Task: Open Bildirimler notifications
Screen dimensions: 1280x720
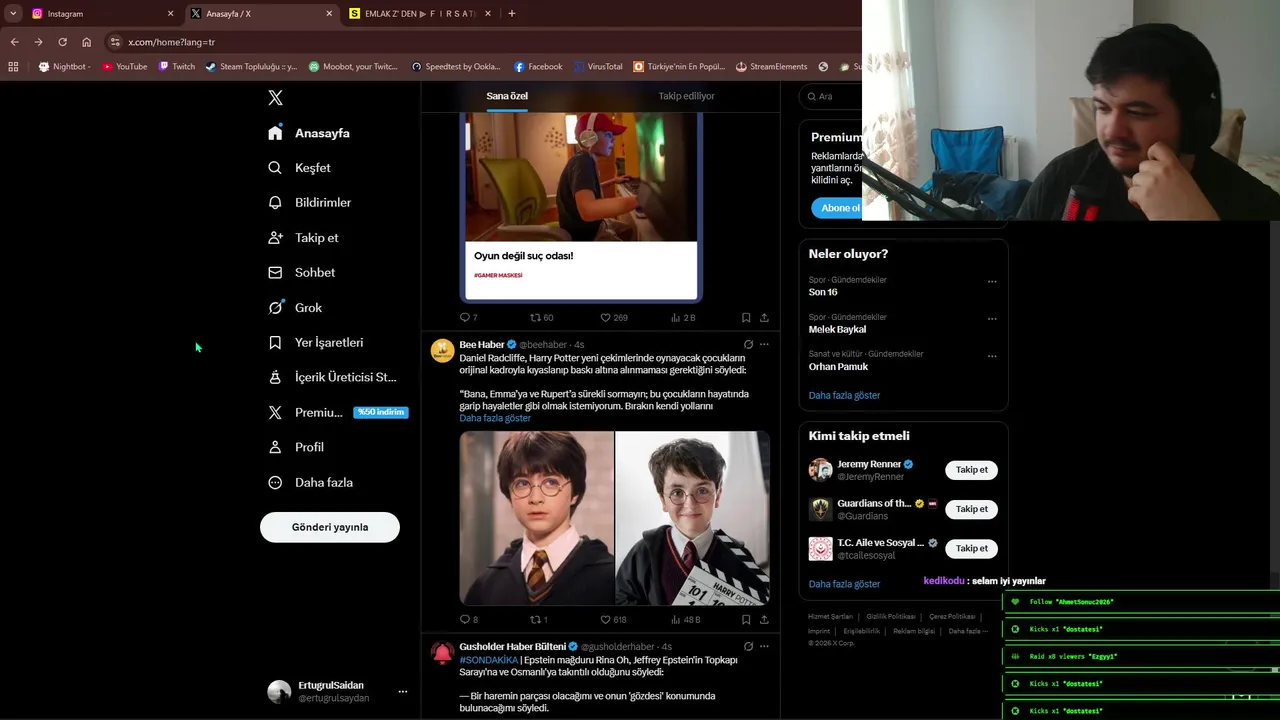Action: click(310, 202)
